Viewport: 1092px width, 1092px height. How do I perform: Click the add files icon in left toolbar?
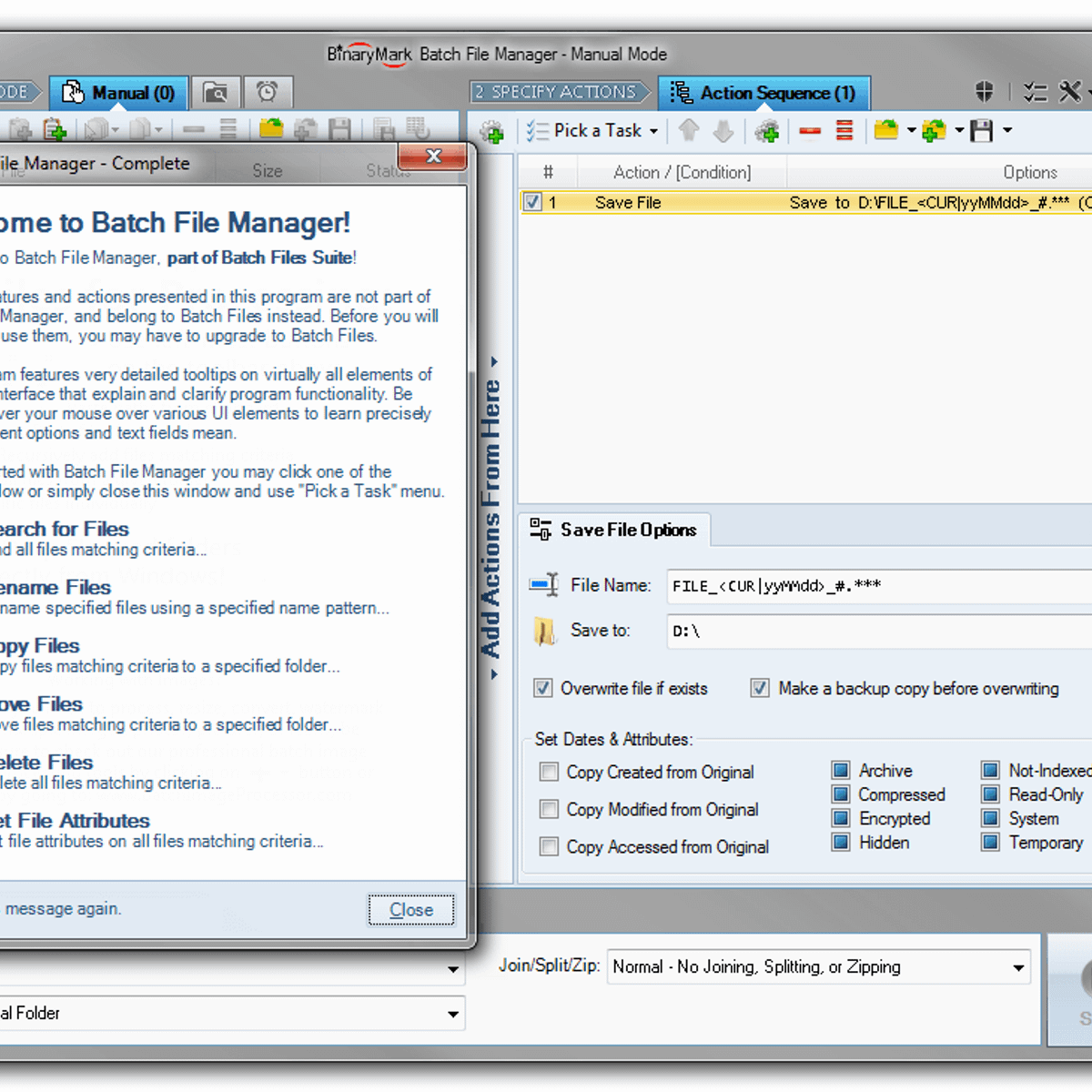20,130
